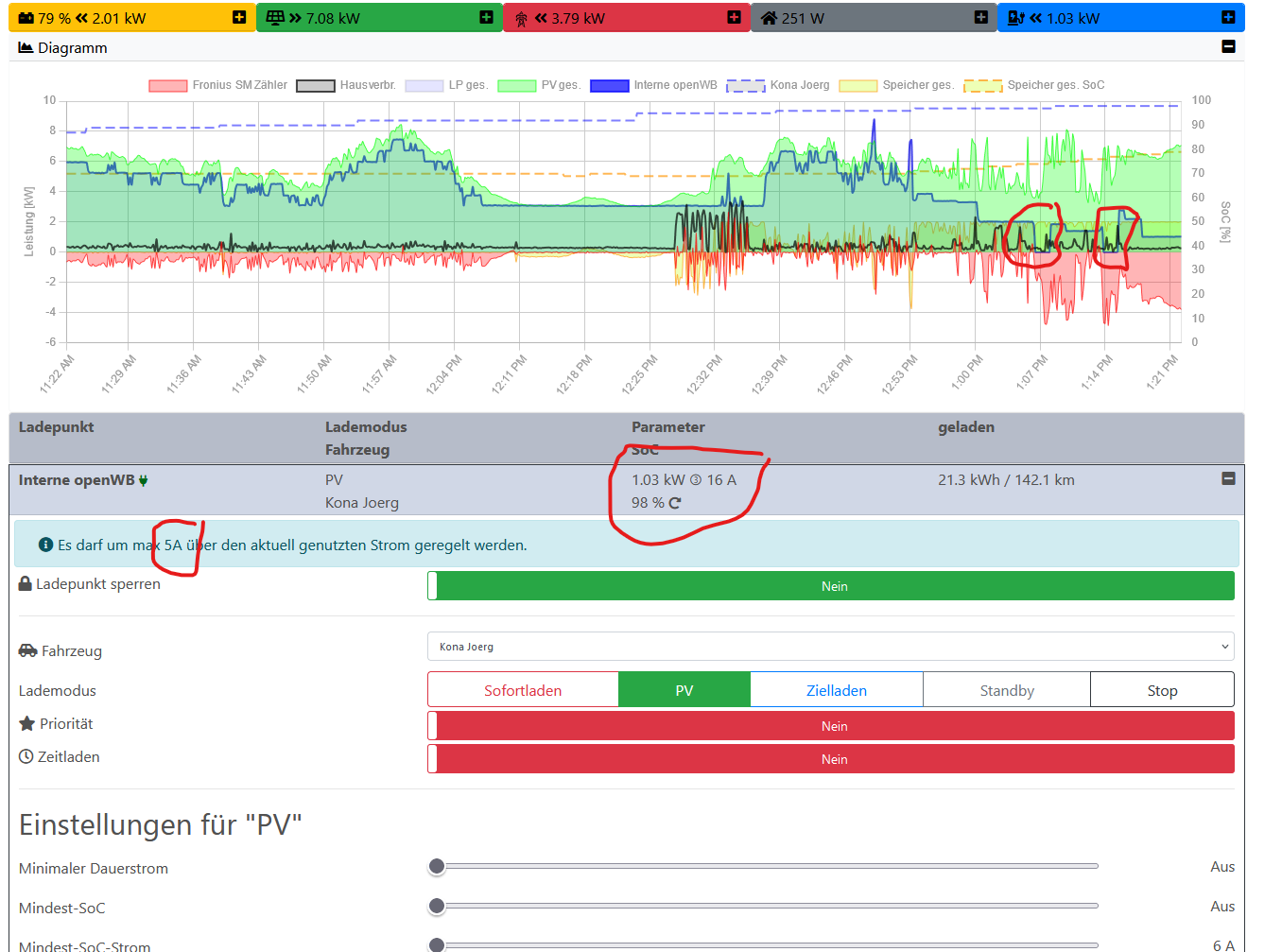Collapse the Diagramm panel

[x=1228, y=46]
